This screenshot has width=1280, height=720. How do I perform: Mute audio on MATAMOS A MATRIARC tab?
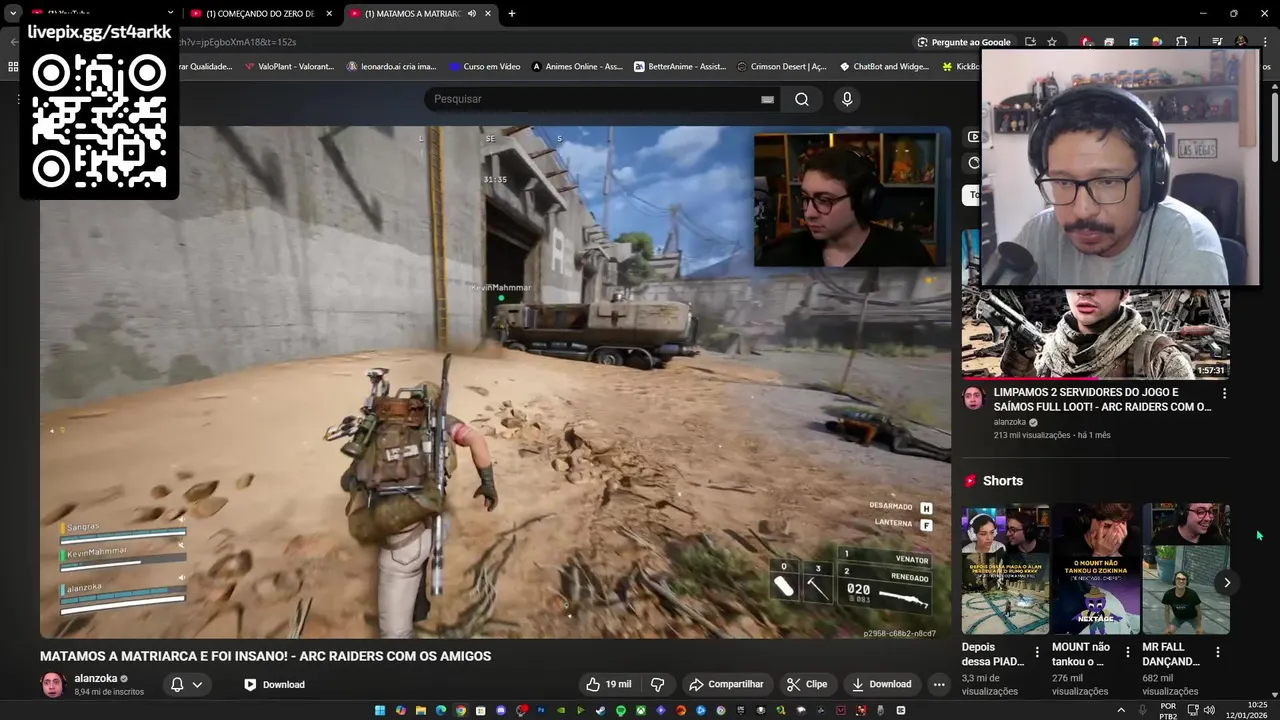pos(471,14)
